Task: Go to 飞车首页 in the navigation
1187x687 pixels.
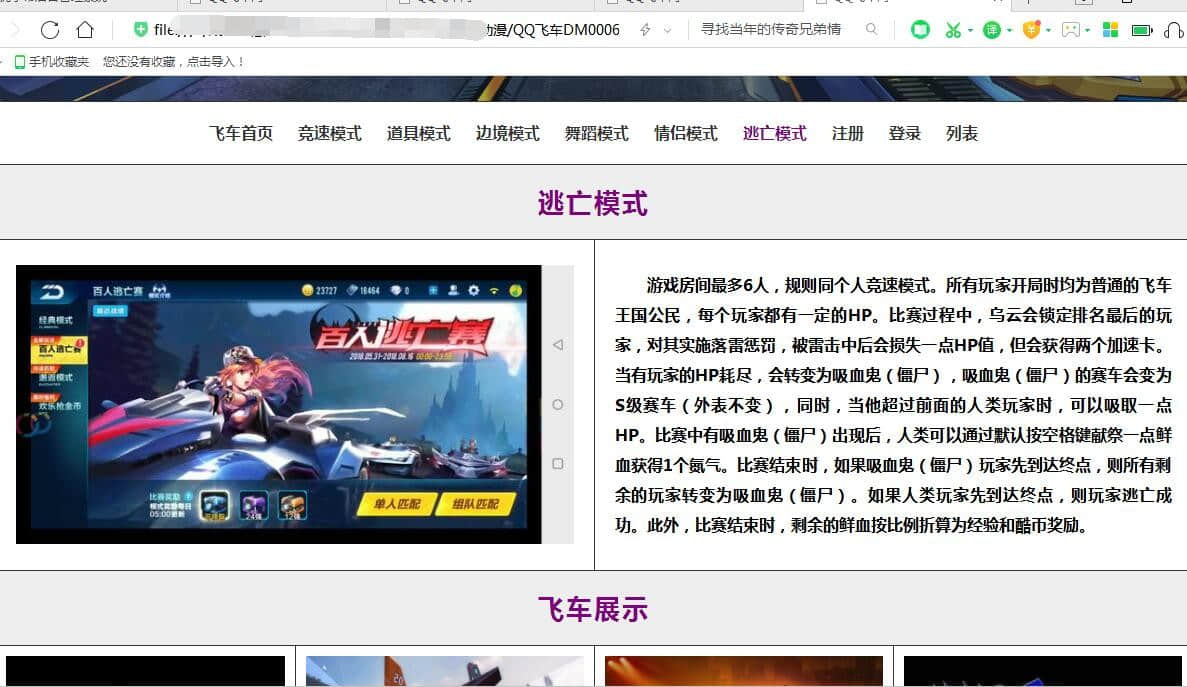Action: pyautogui.click(x=240, y=133)
